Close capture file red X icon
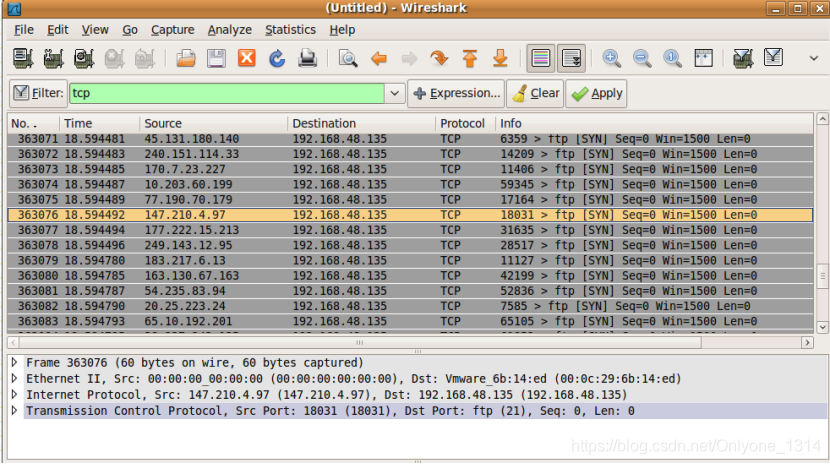Image resolution: width=830 pixels, height=464 pixels. pyautogui.click(x=247, y=58)
